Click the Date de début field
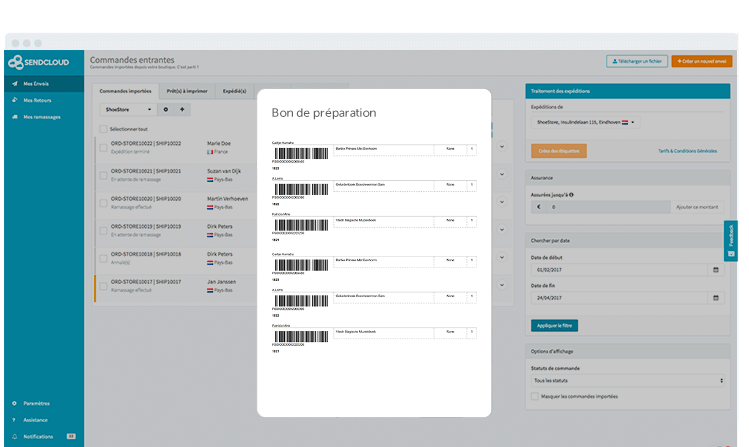 [619, 270]
